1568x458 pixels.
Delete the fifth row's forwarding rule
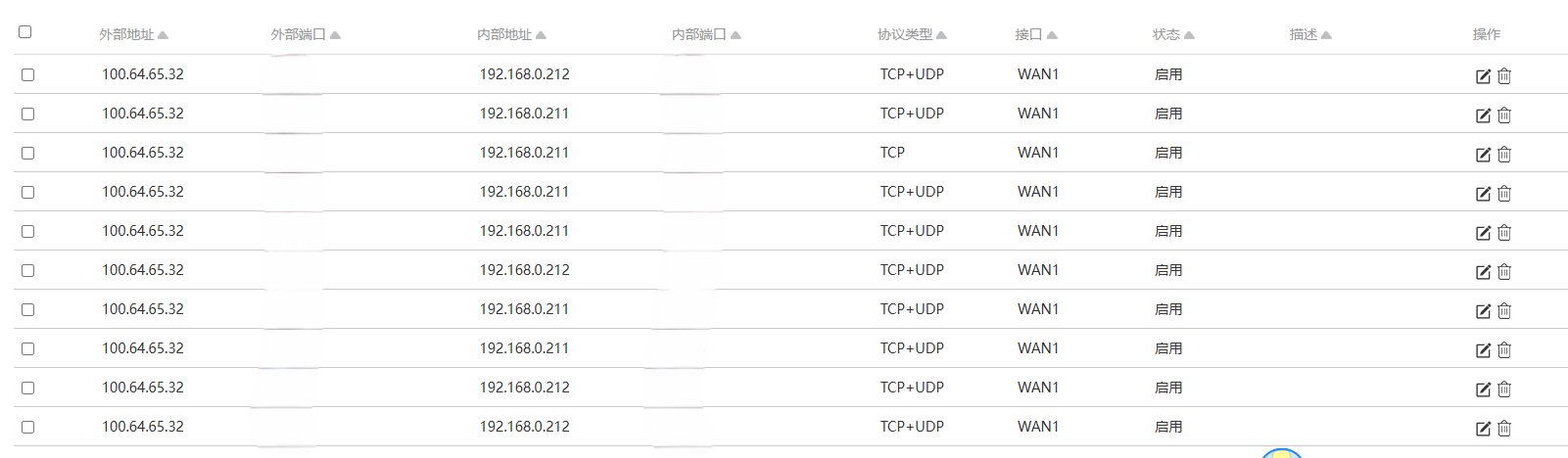click(1504, 233)
